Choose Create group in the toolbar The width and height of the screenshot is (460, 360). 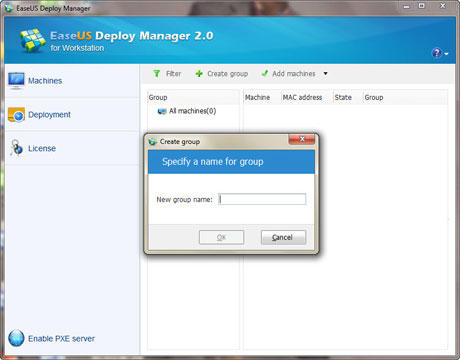coord(228,74)
